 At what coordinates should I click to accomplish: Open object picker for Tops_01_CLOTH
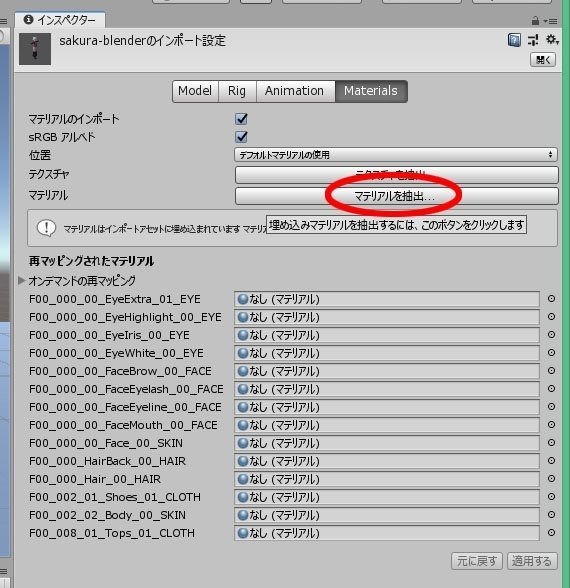551,533
